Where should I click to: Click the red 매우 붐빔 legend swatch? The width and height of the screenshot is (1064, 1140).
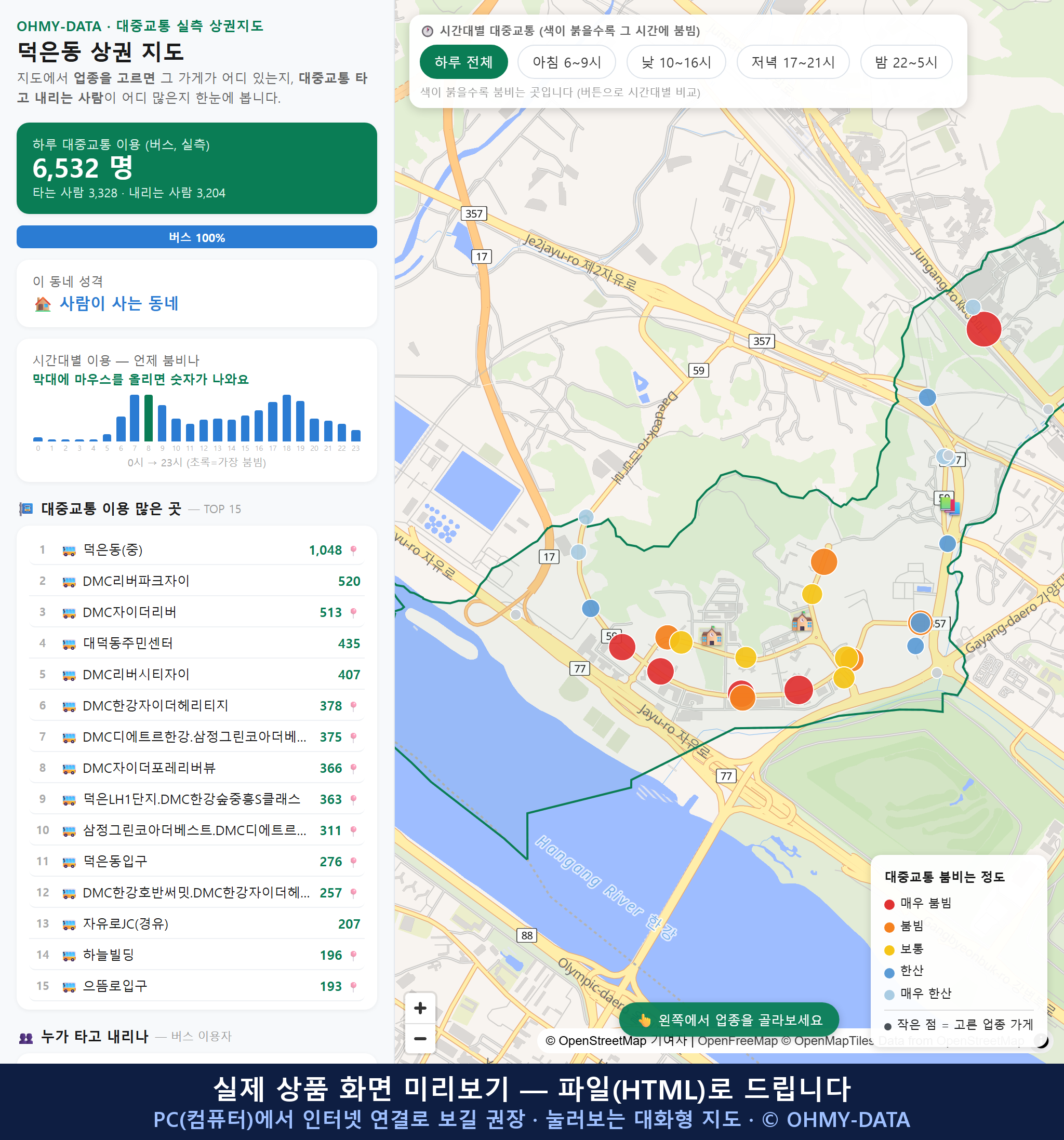[889, 904]
